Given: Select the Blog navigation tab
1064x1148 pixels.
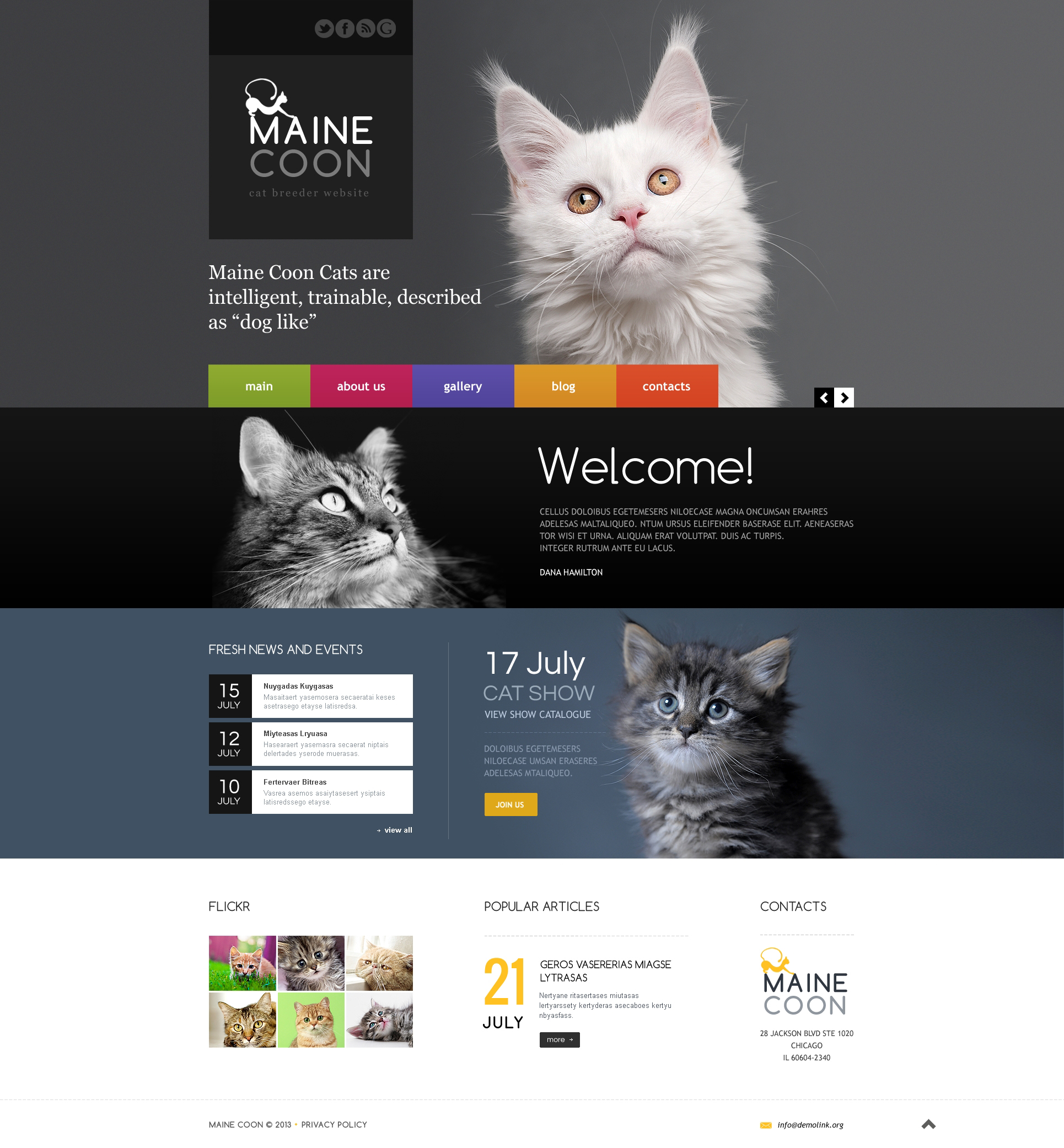Looking at the screenshot, I should 563,386.
